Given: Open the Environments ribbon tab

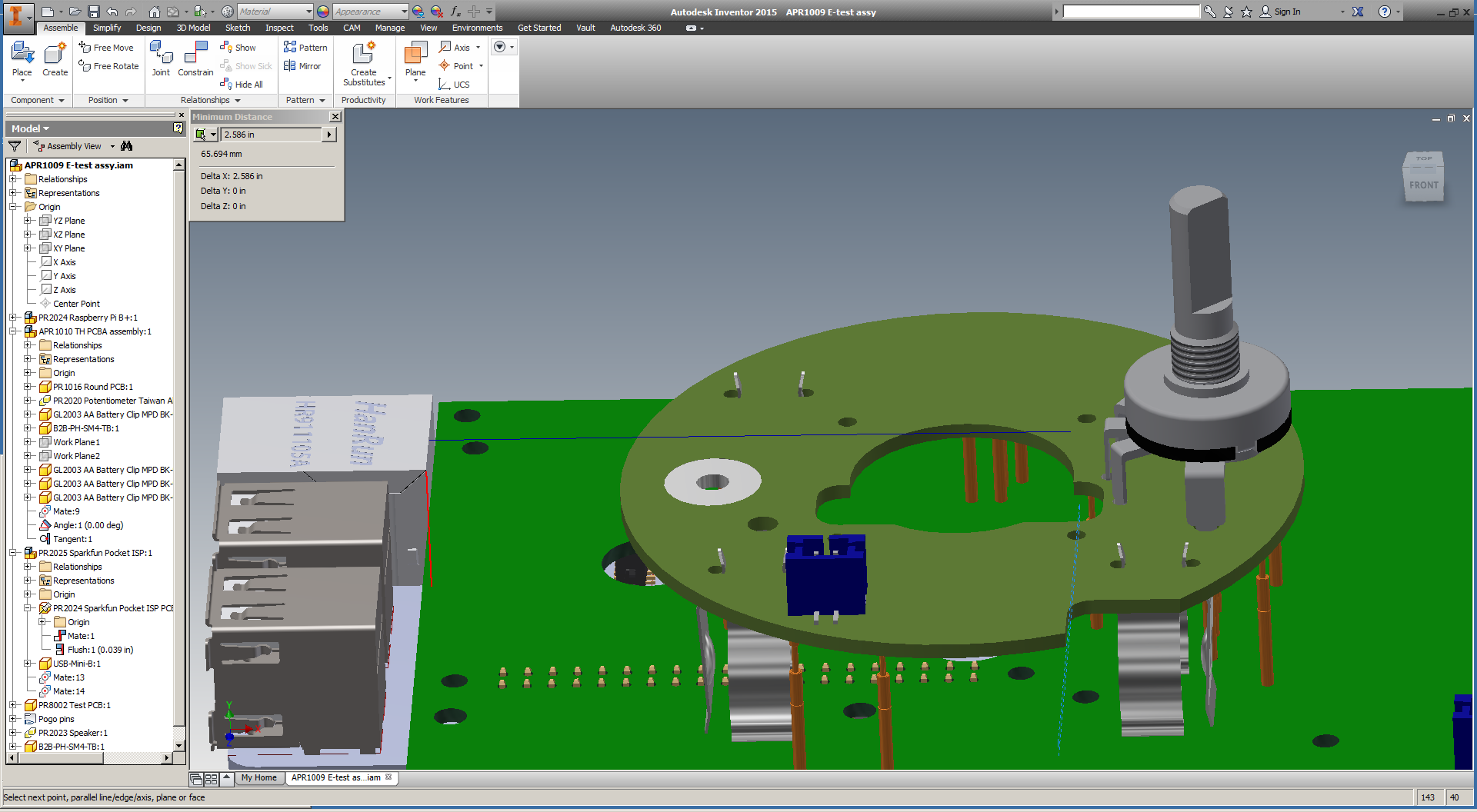Looking at the screenshot, I should (477, 28).
